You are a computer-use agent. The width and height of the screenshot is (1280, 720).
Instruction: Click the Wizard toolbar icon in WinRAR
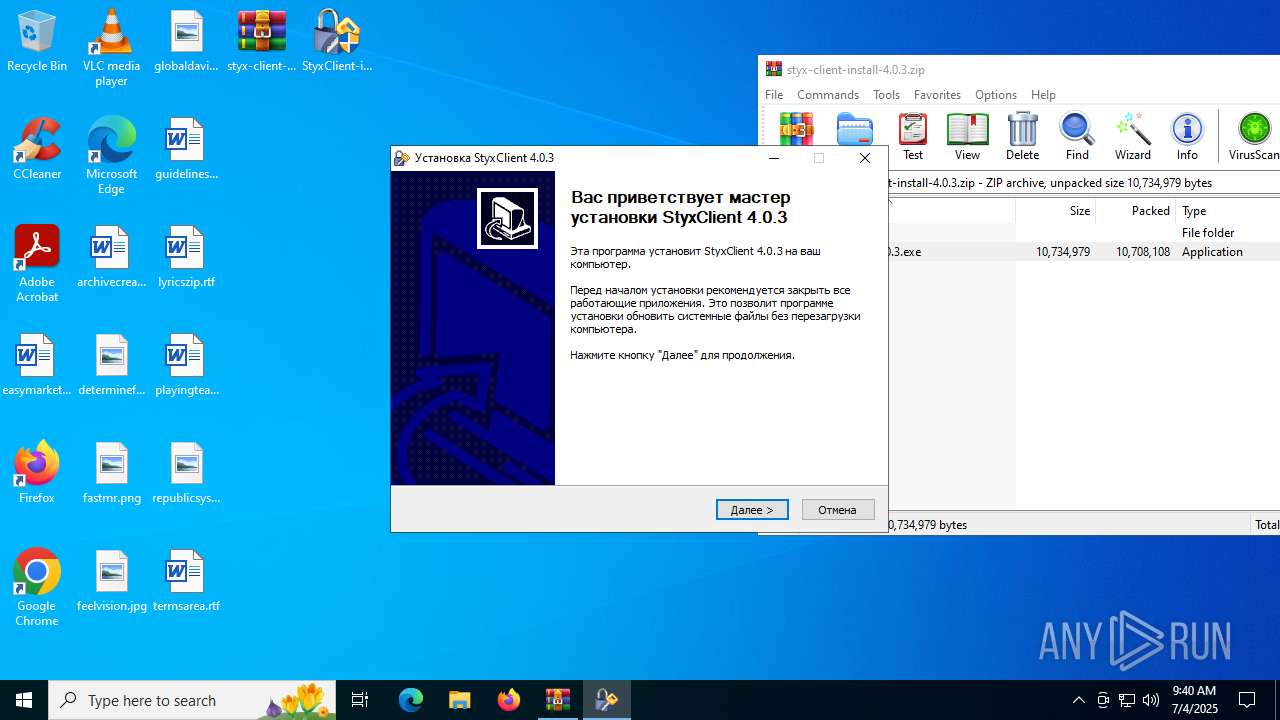click(1132, 137)
